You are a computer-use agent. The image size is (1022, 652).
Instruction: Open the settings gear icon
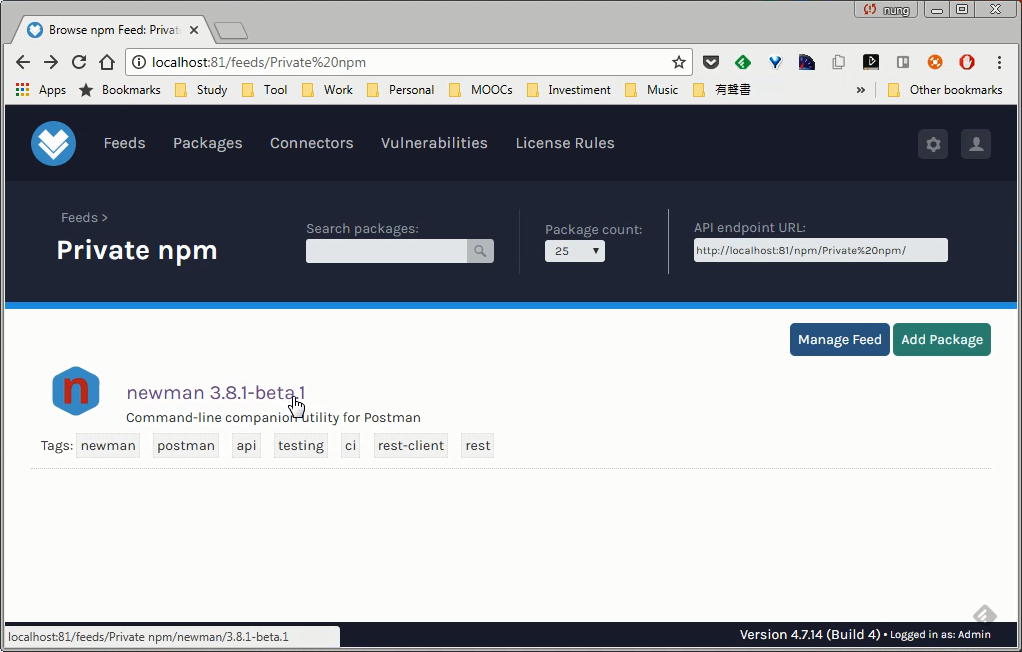point(933,144)
